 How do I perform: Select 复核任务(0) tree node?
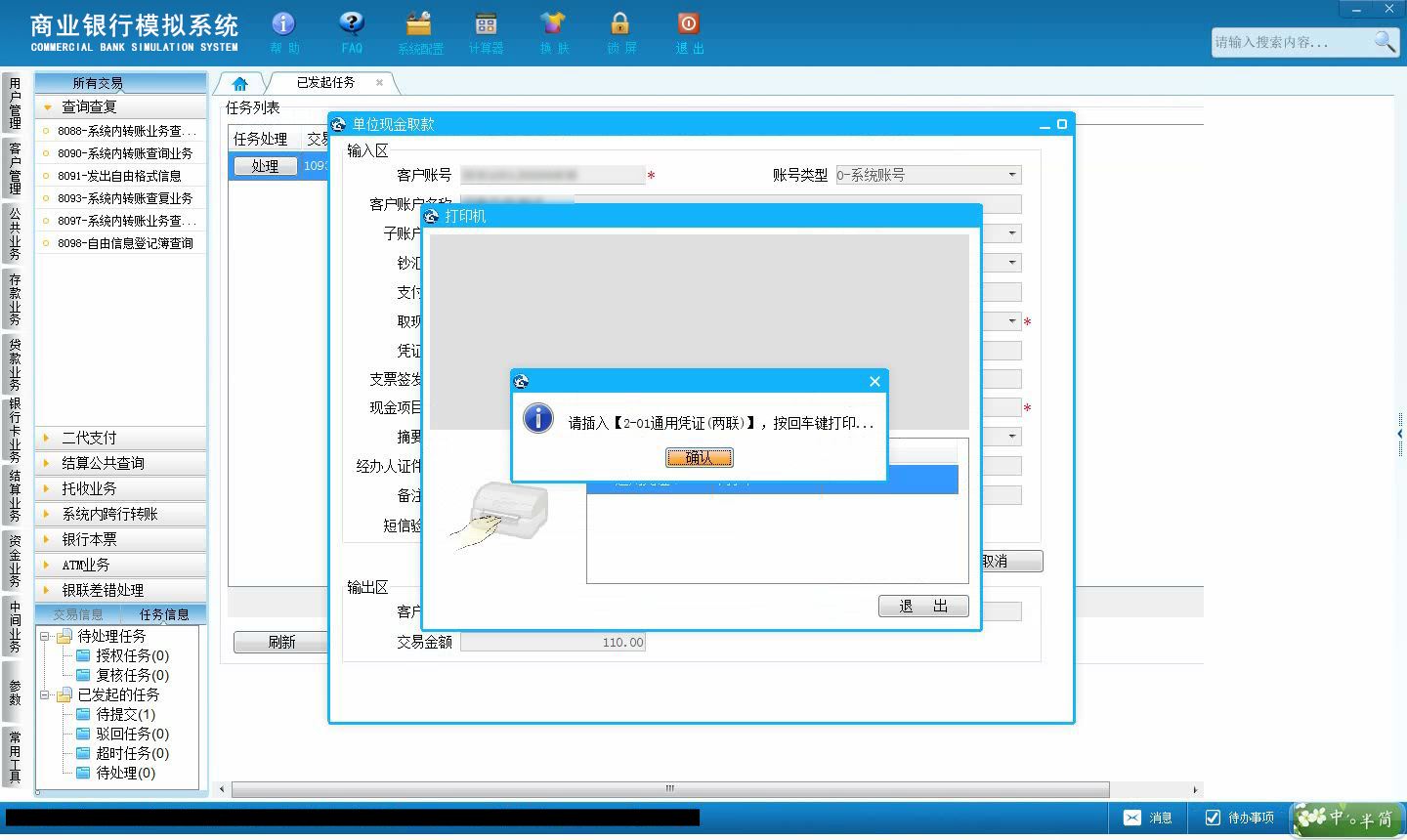132,675
